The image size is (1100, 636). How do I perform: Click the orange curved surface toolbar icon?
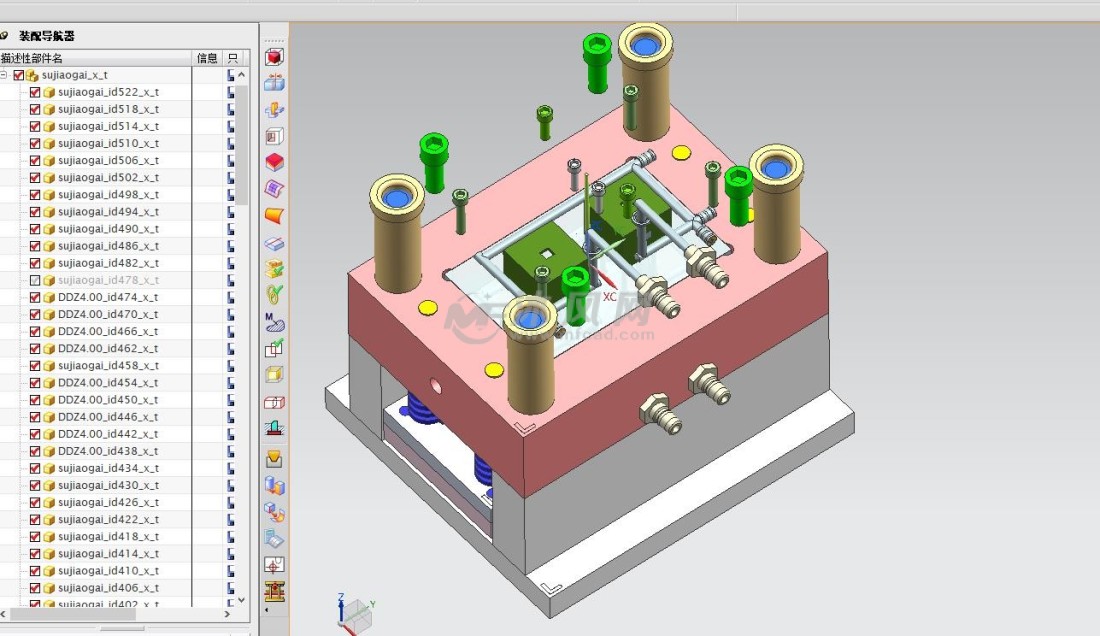point(274,215)
